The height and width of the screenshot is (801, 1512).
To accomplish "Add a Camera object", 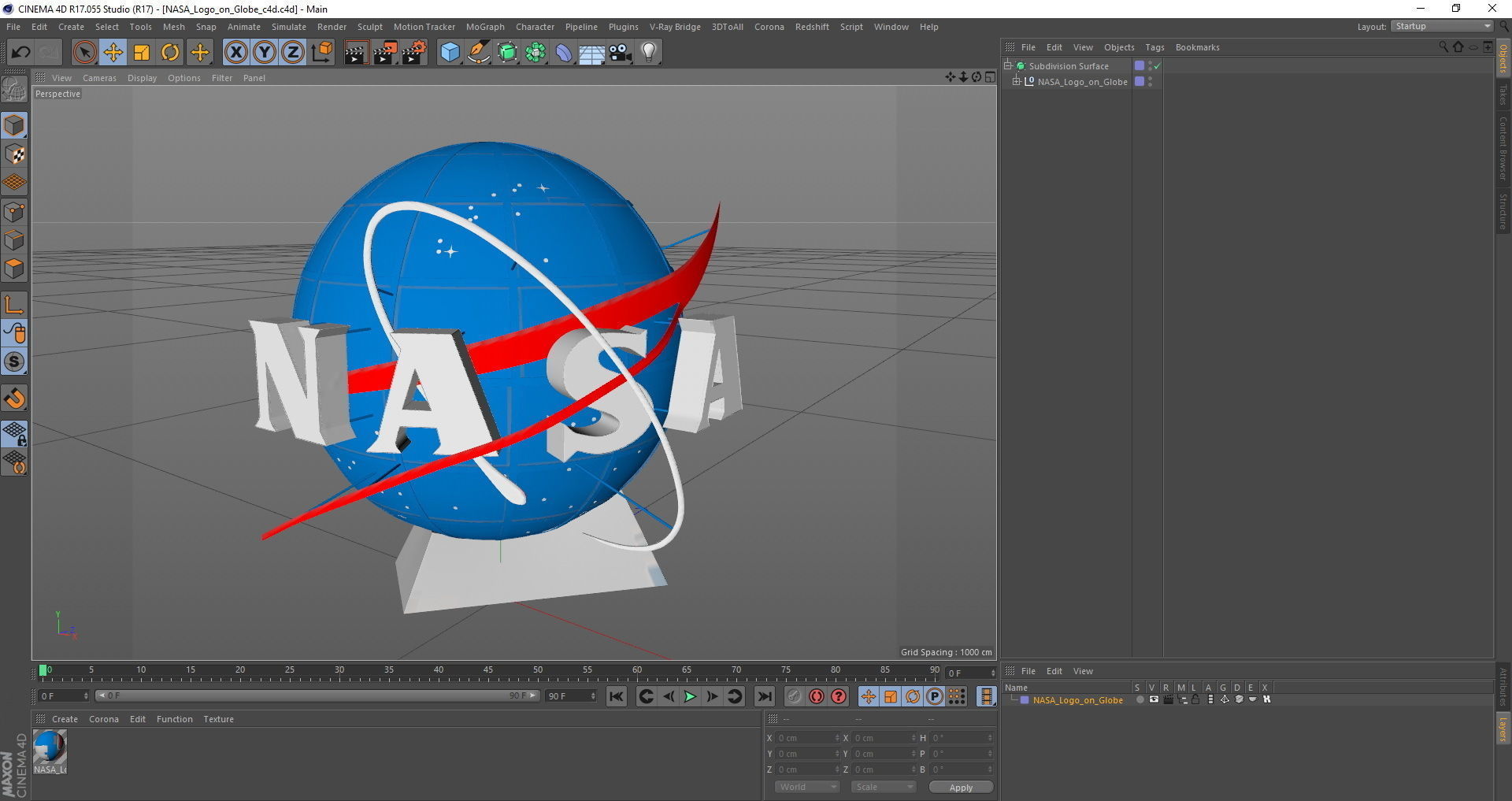I will point(621,53).
